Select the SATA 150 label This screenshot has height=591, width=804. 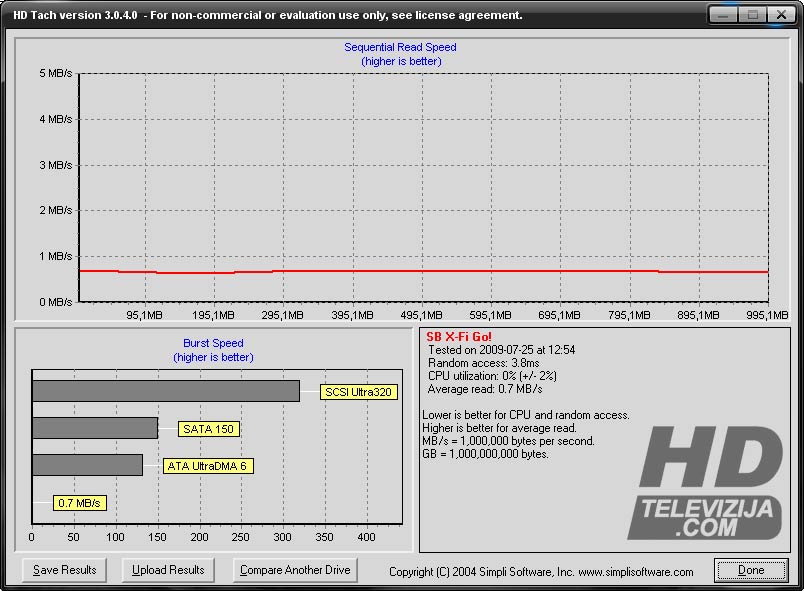click(x=208, y=429)
